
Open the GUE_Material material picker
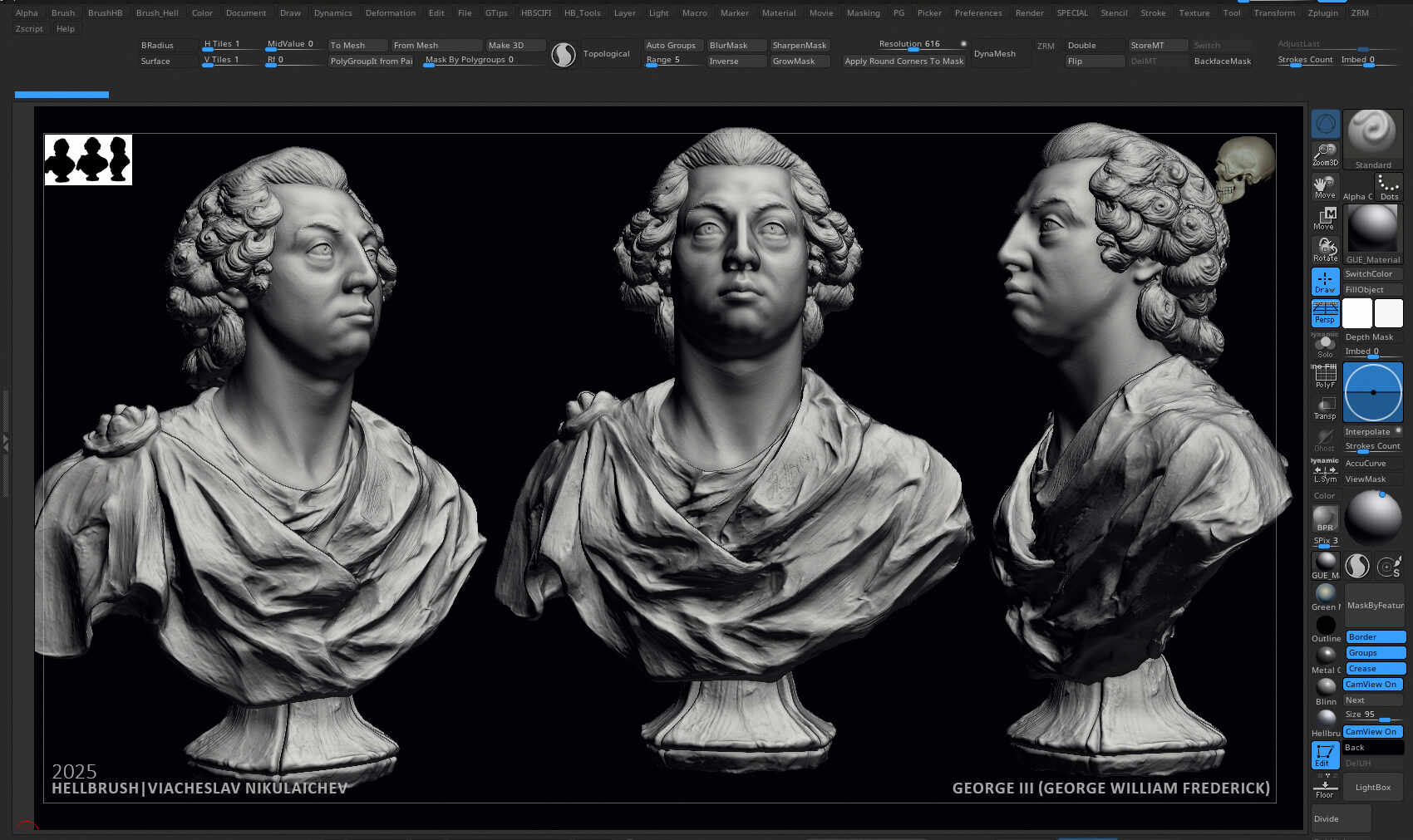1372,233
